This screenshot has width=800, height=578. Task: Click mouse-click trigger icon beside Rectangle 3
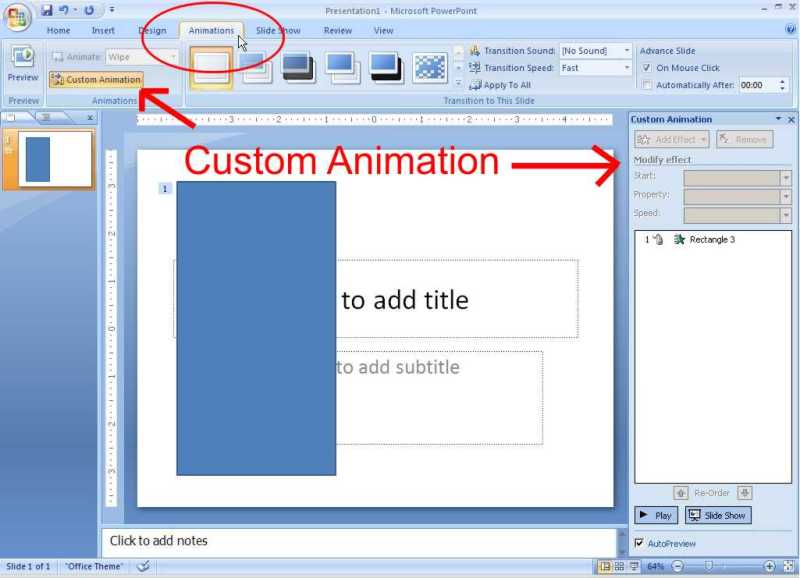(659, 239)
